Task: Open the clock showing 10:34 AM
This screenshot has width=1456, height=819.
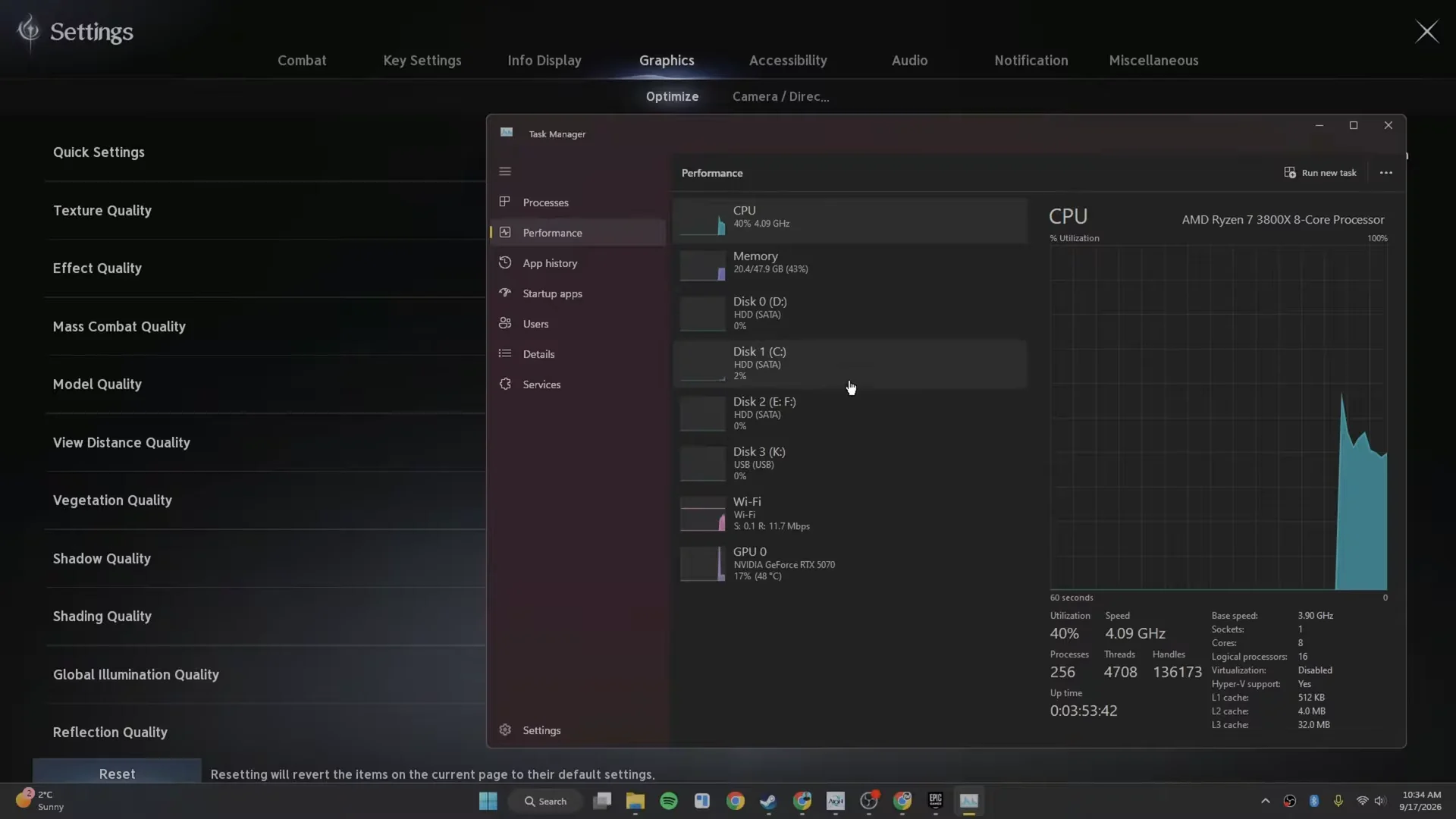Action: click(x=1420, y=801)
